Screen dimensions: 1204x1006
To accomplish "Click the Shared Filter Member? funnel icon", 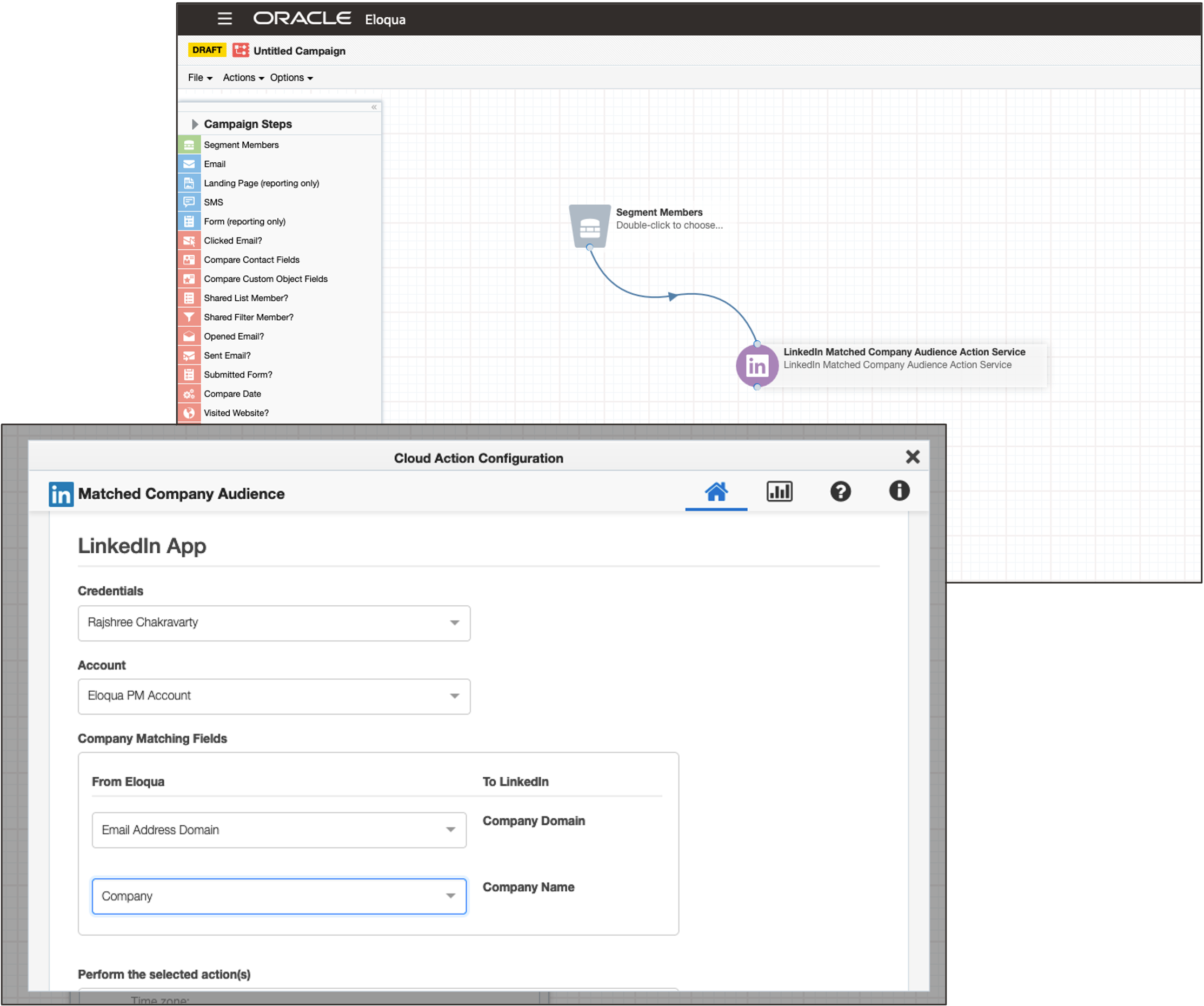I will 189,316.
